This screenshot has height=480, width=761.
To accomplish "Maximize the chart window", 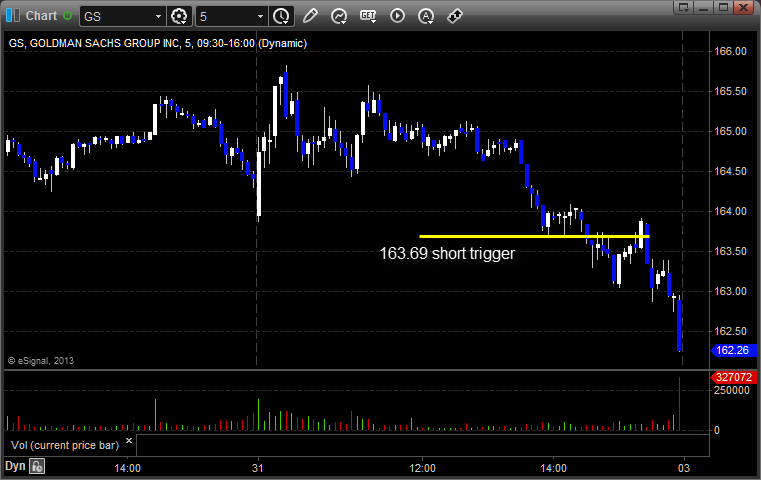I will (723, 7).
